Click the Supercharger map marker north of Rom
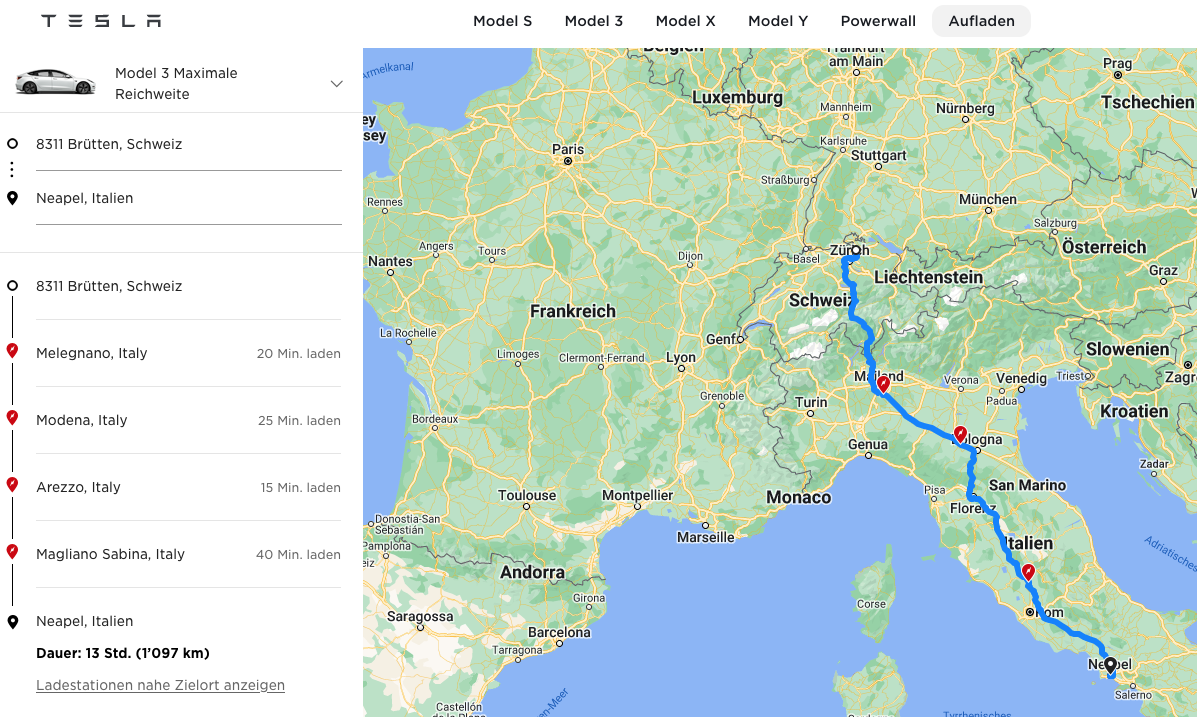Viewport: 1197px width, 717px height. coord(1028,573)
